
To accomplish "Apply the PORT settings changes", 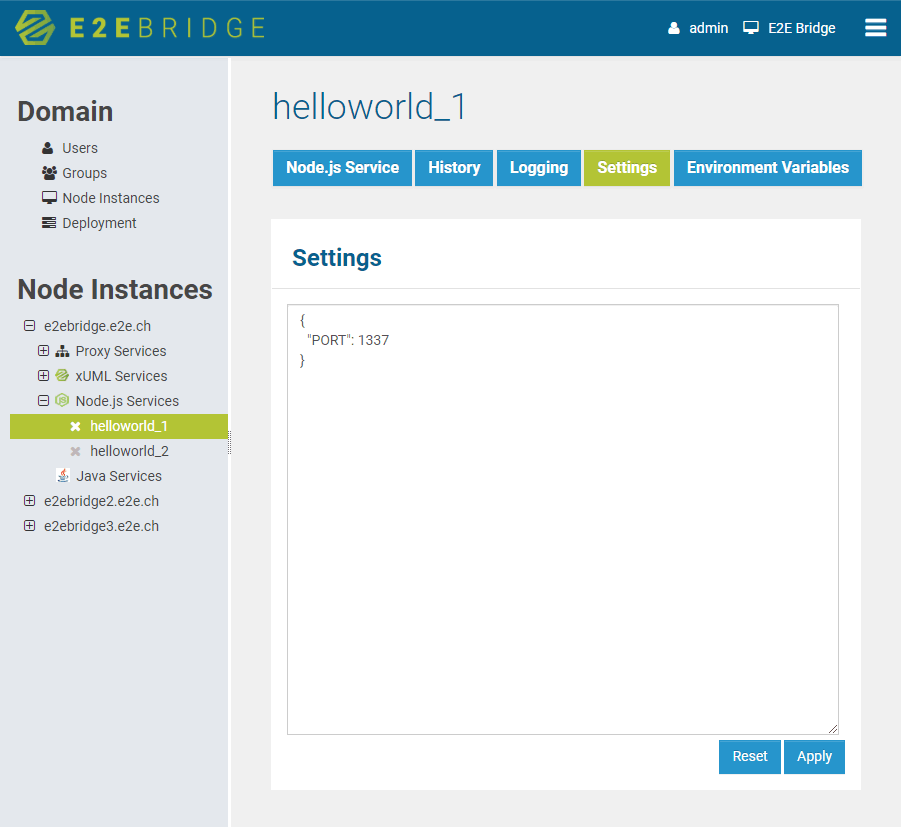I will pos(813,756).
